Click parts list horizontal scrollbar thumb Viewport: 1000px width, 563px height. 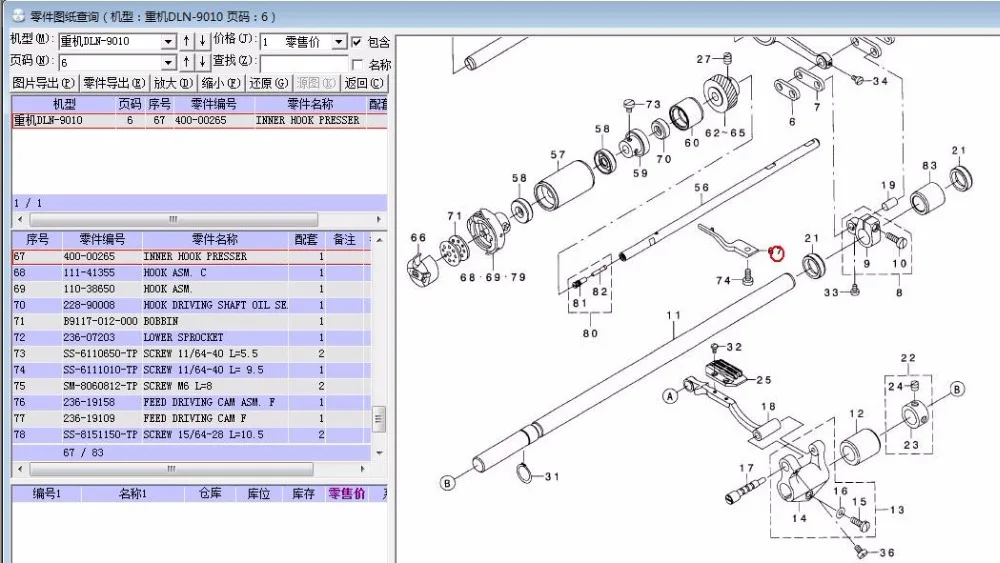[x=171, y=469]
